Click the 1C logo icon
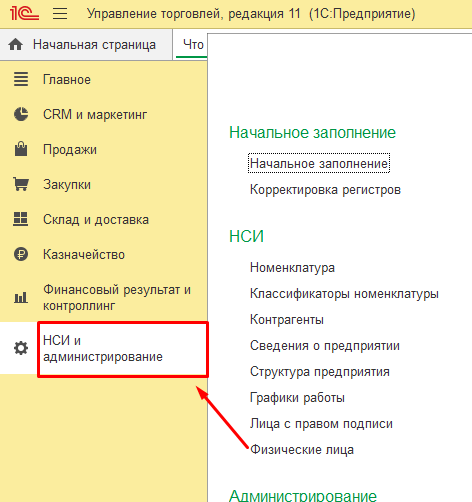The width and height of the screenshot is (472, 502). [x=24, y=13]
